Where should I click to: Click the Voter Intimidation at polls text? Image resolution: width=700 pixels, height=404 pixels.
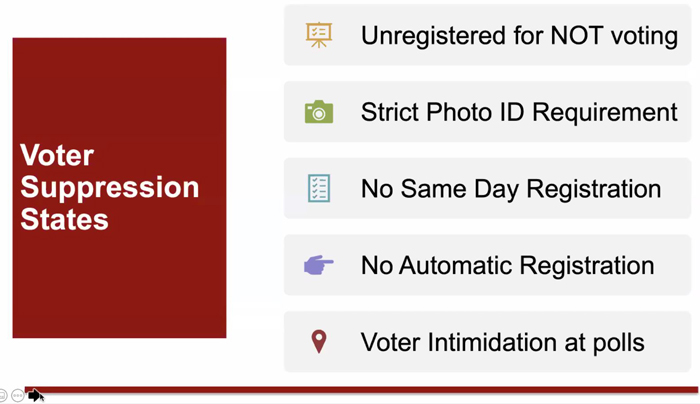[502, 342]
